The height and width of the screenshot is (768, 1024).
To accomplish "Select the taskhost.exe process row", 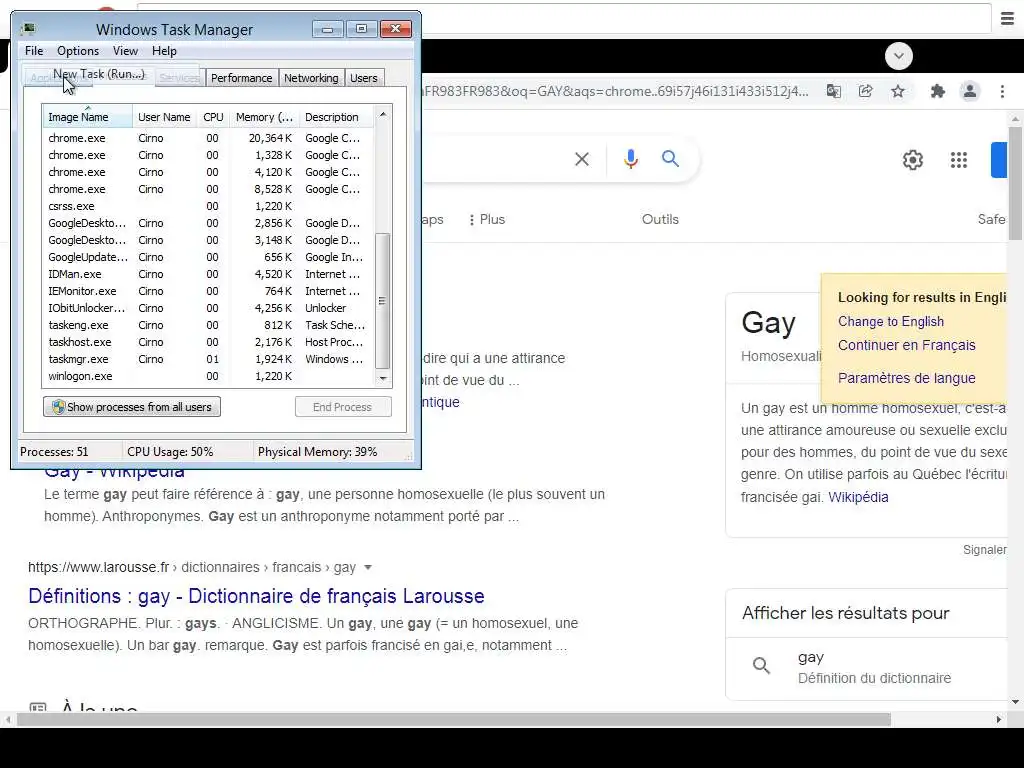I will 209,342.
